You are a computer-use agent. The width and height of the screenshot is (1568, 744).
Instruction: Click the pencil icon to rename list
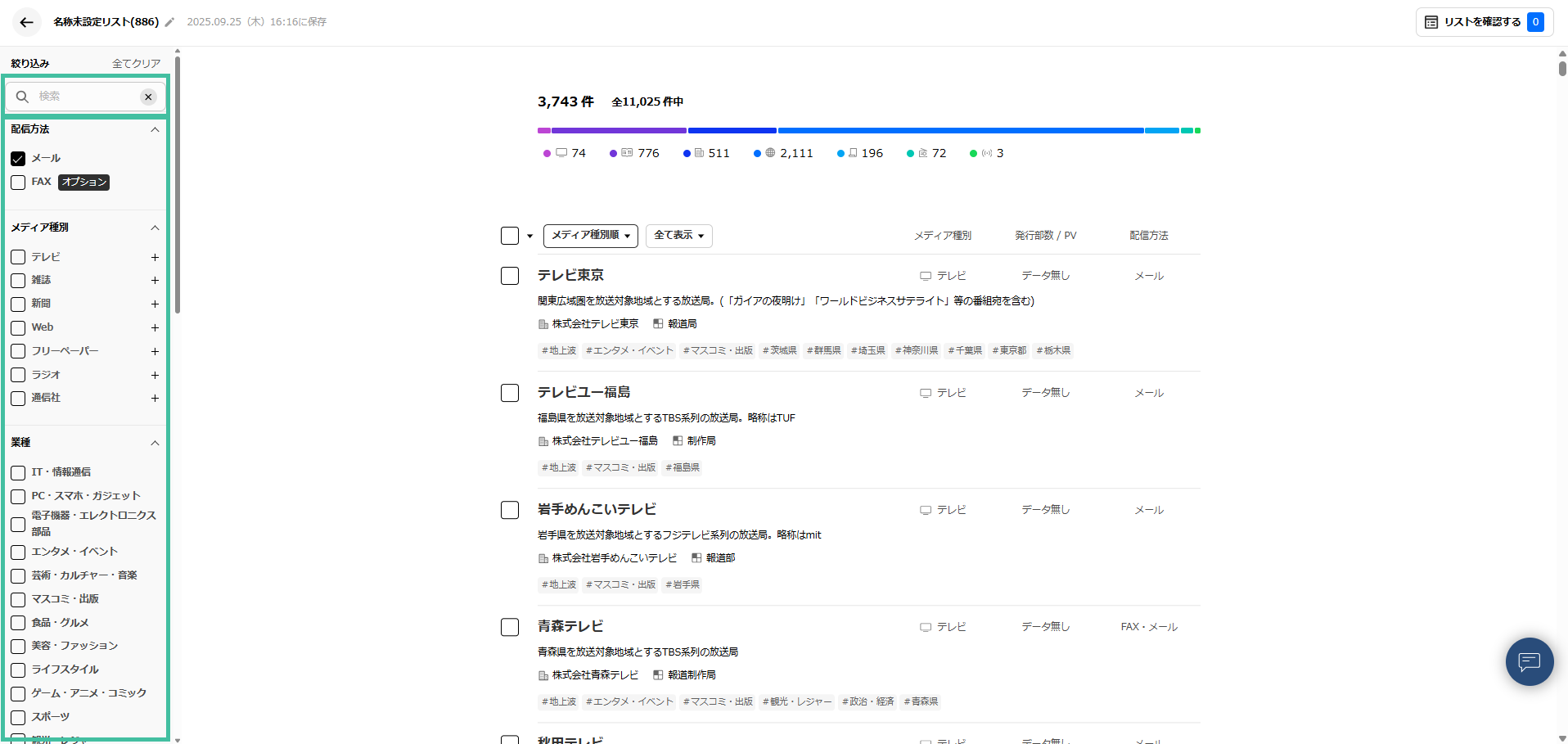point(169,22)
